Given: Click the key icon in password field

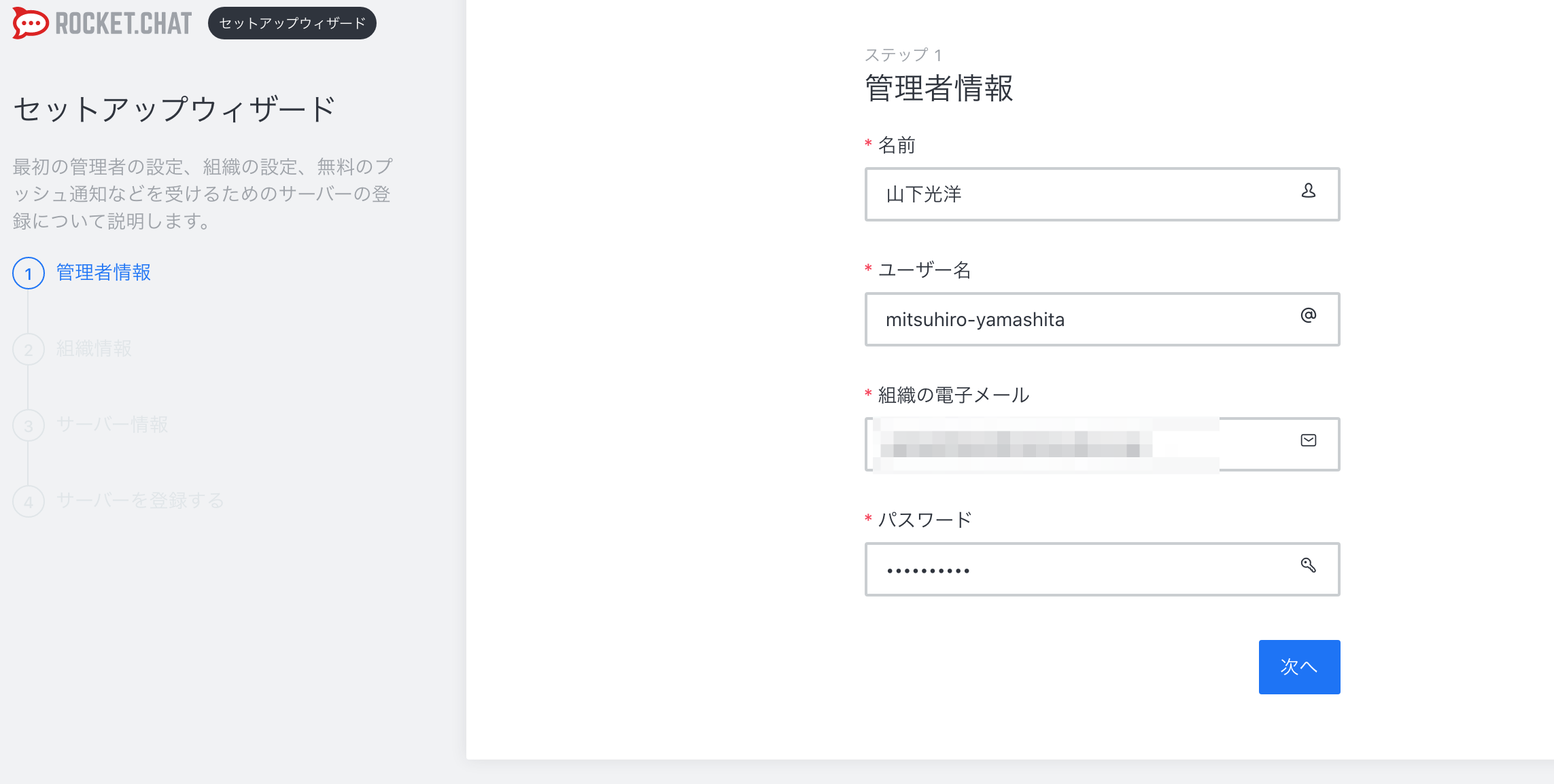Looking at the screenshot, I should point(1308,565).
